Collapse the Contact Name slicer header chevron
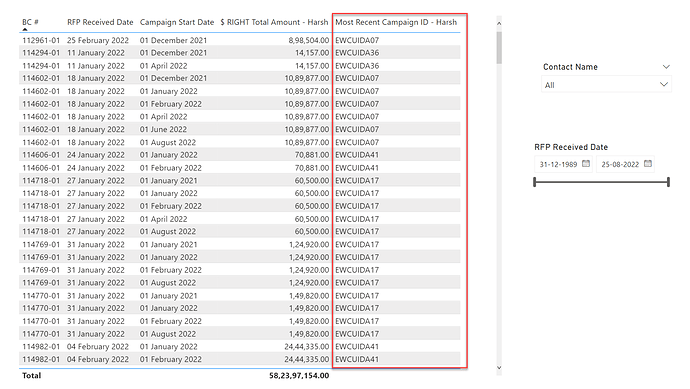 point(666,67)
